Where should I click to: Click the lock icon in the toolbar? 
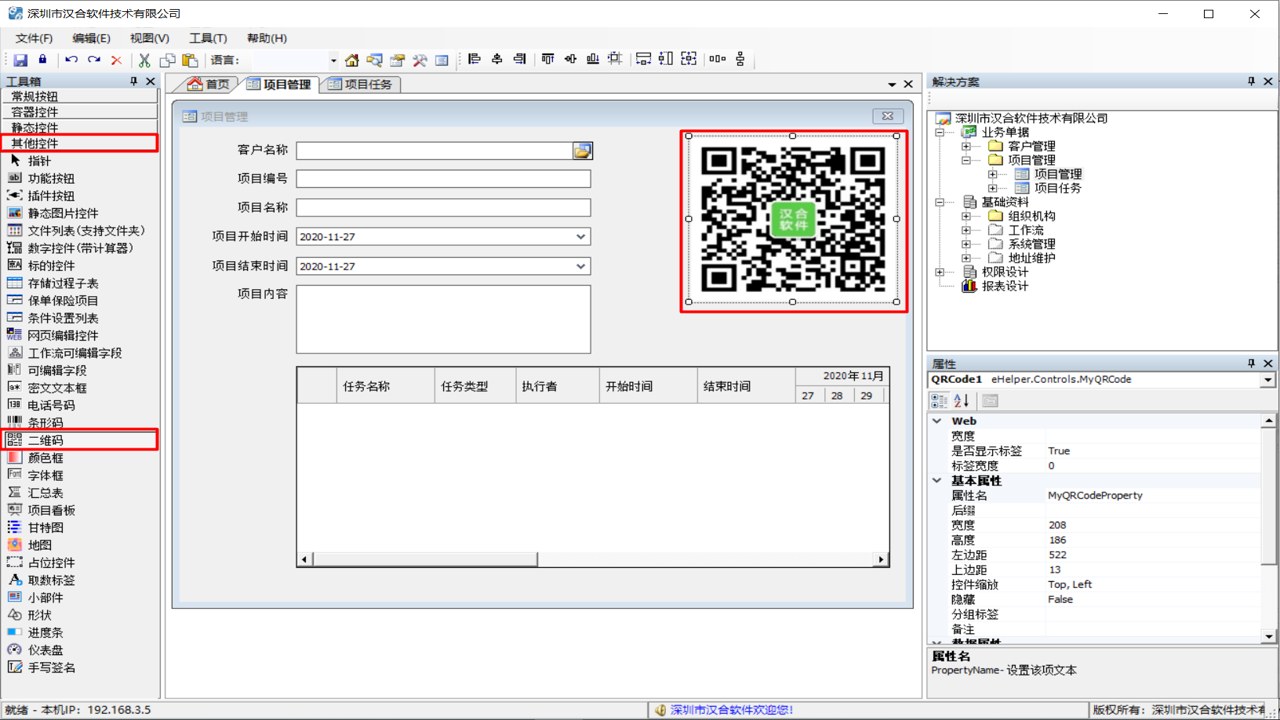(43, 60)
